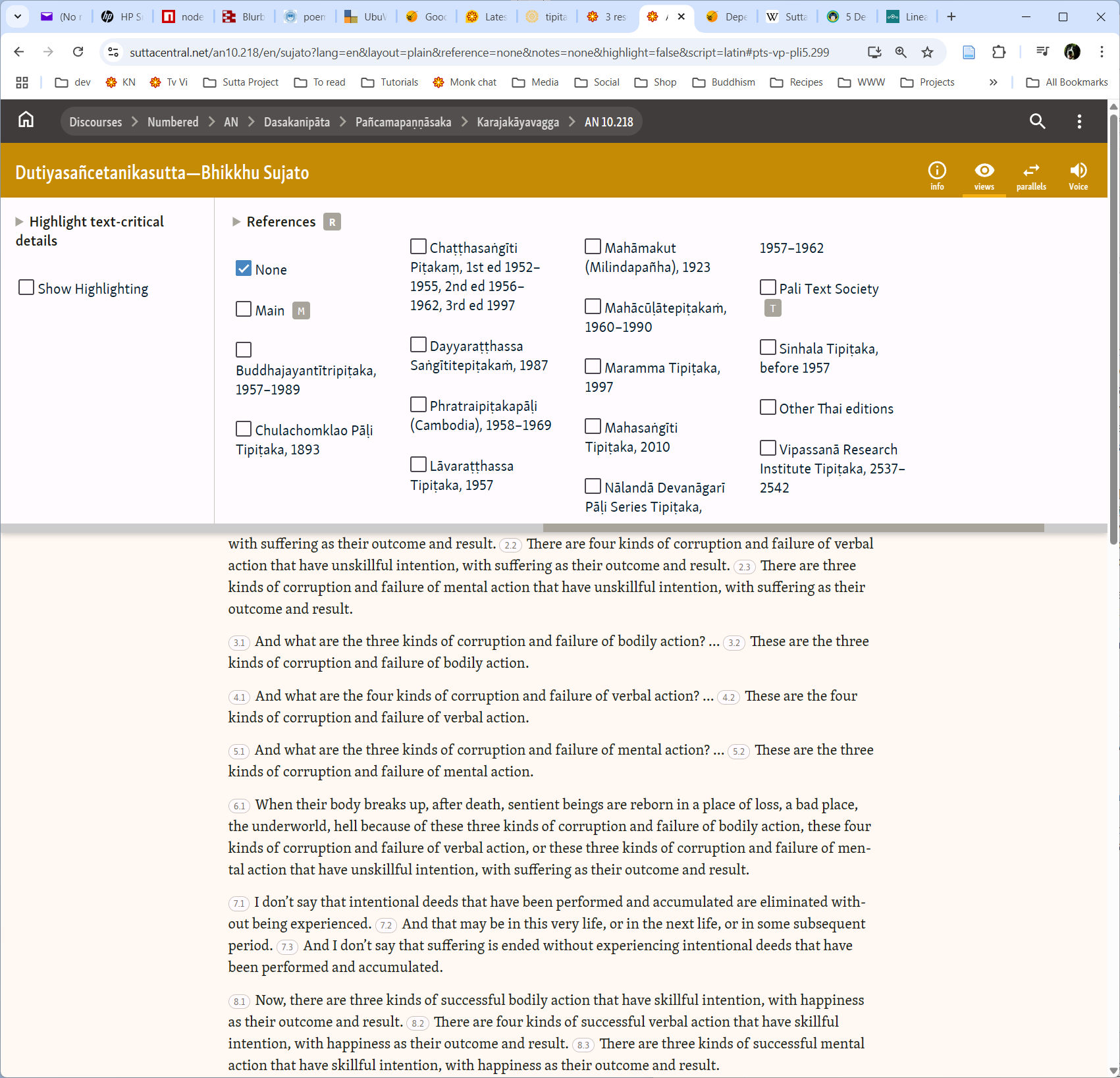The height and width of the screenshot is (1078, 1120).
Task: Switch to the HP browser tab
Action: (123, 17)
